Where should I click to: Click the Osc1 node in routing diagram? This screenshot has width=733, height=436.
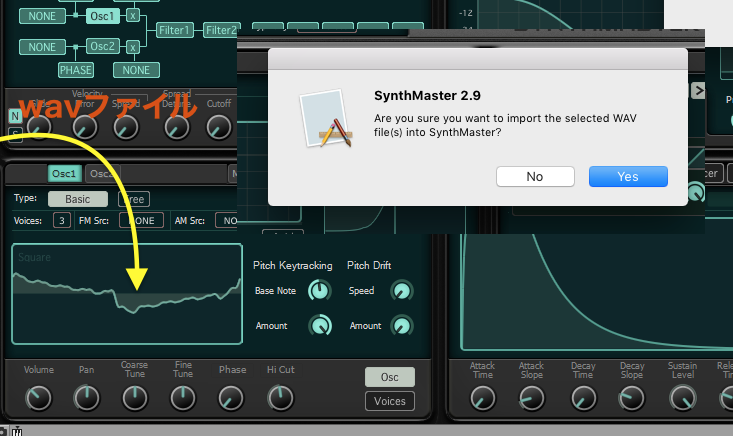point(102,16)
